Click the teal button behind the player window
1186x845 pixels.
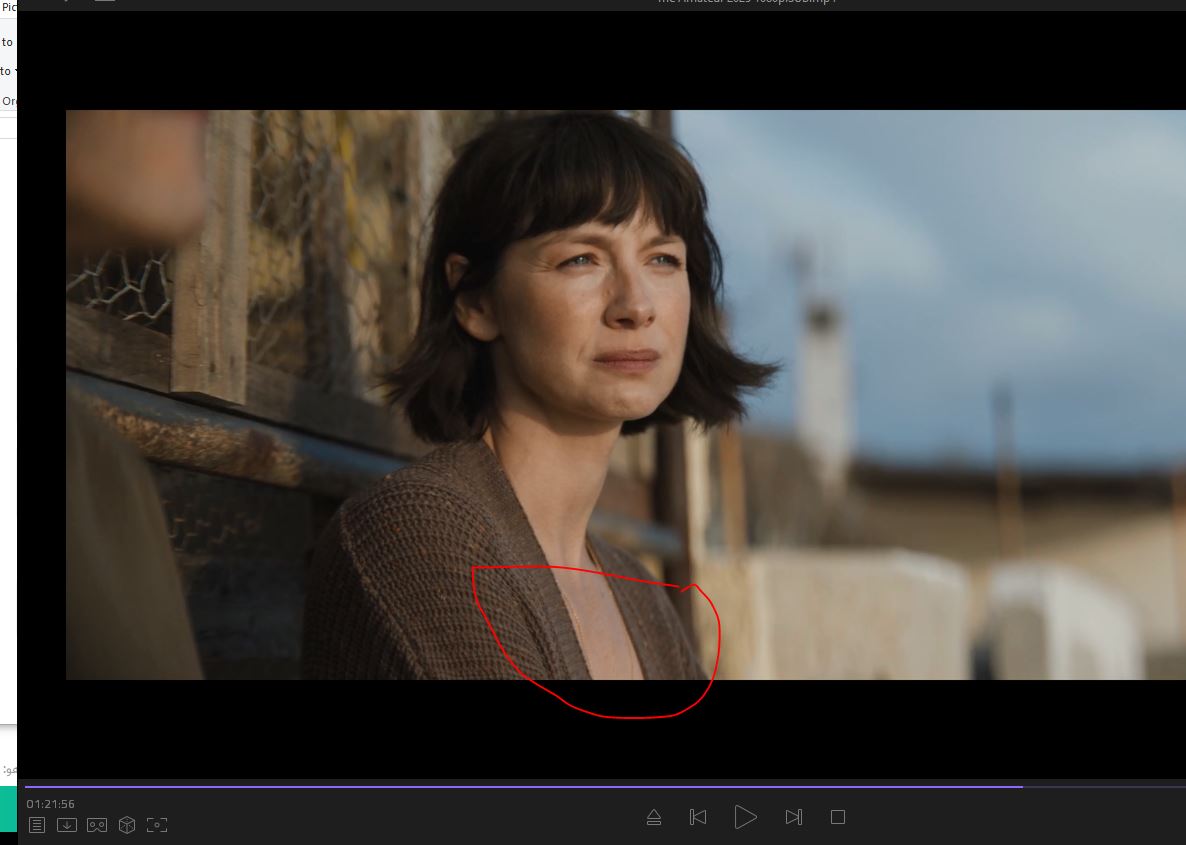[8, 808]
